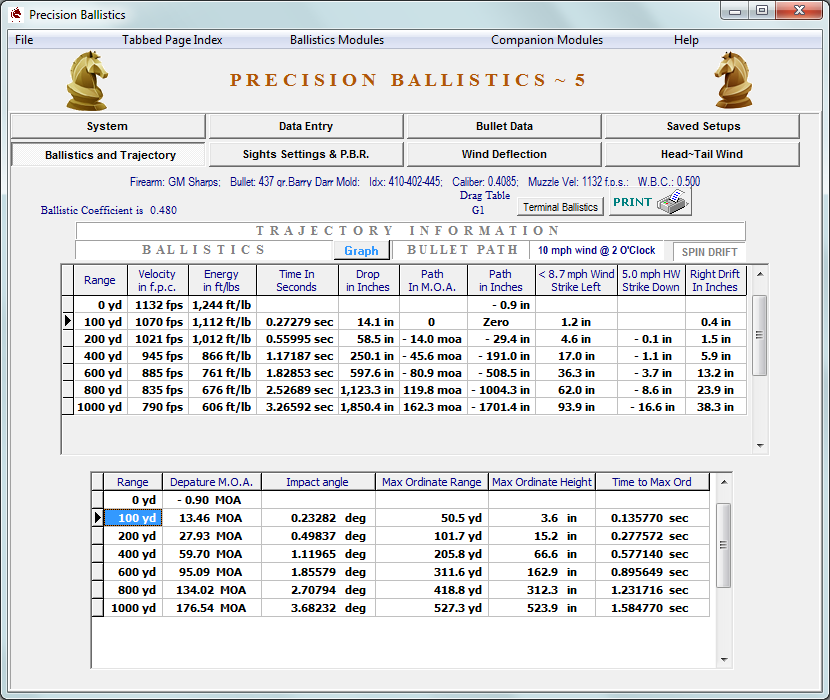This screenshot has width=830, height=700.
Task: Select the 523.9 in max ordinate height cell
Action: (x=542, y=608)
